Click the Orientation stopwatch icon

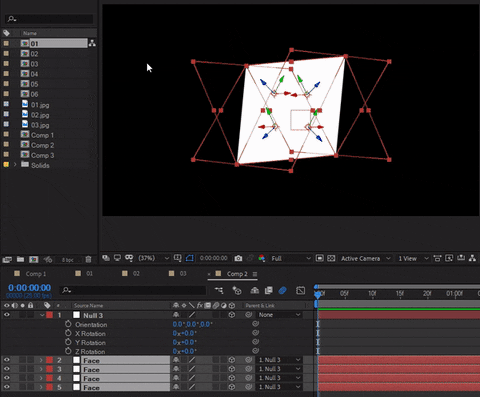coord(68,324)
